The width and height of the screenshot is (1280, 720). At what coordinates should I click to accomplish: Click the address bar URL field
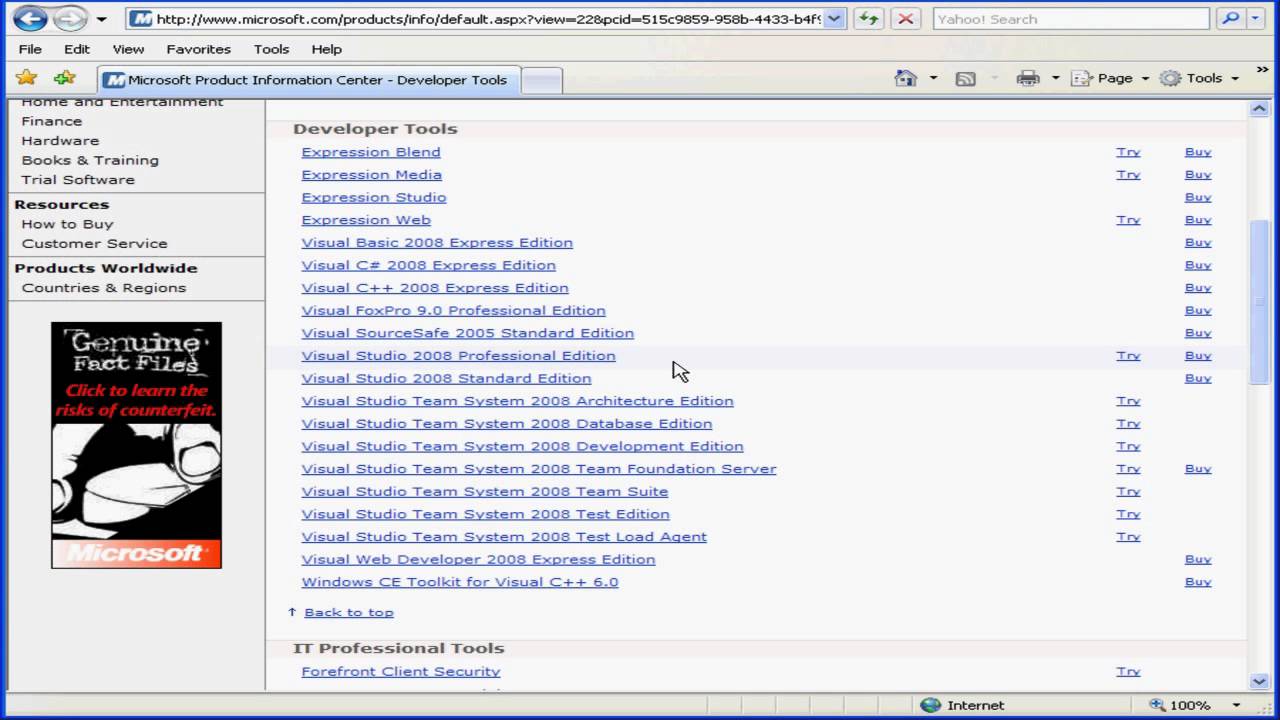point(489,19)
